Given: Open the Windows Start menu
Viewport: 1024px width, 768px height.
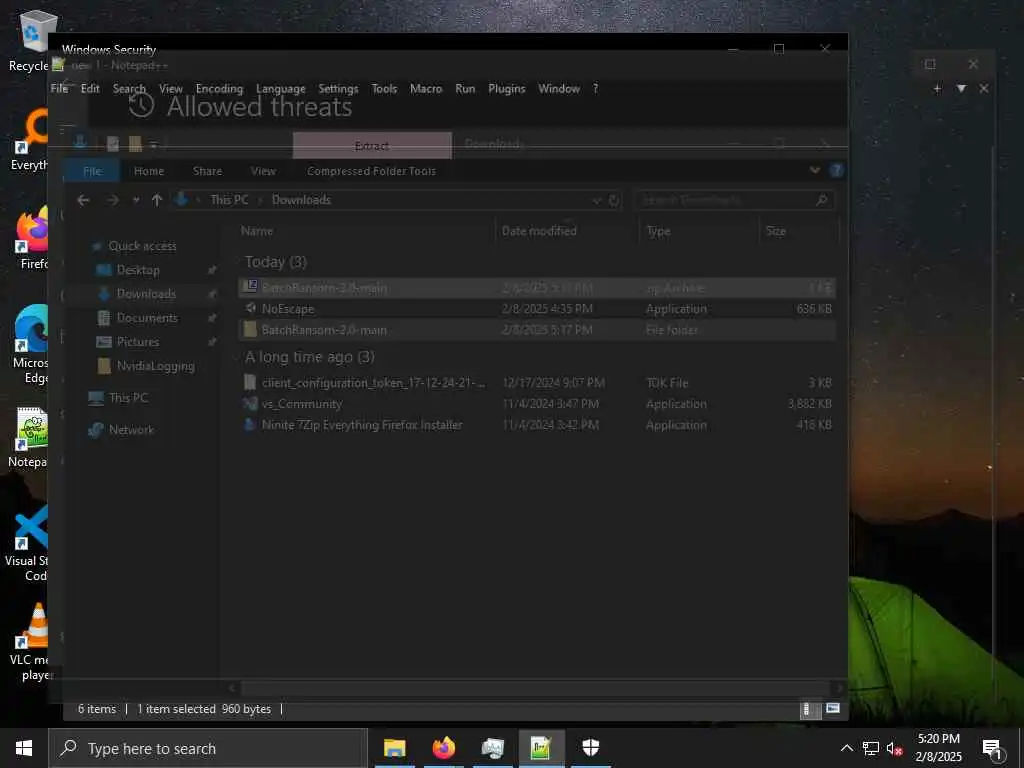Looking at the screenshot, I should (x=24, y=748).
